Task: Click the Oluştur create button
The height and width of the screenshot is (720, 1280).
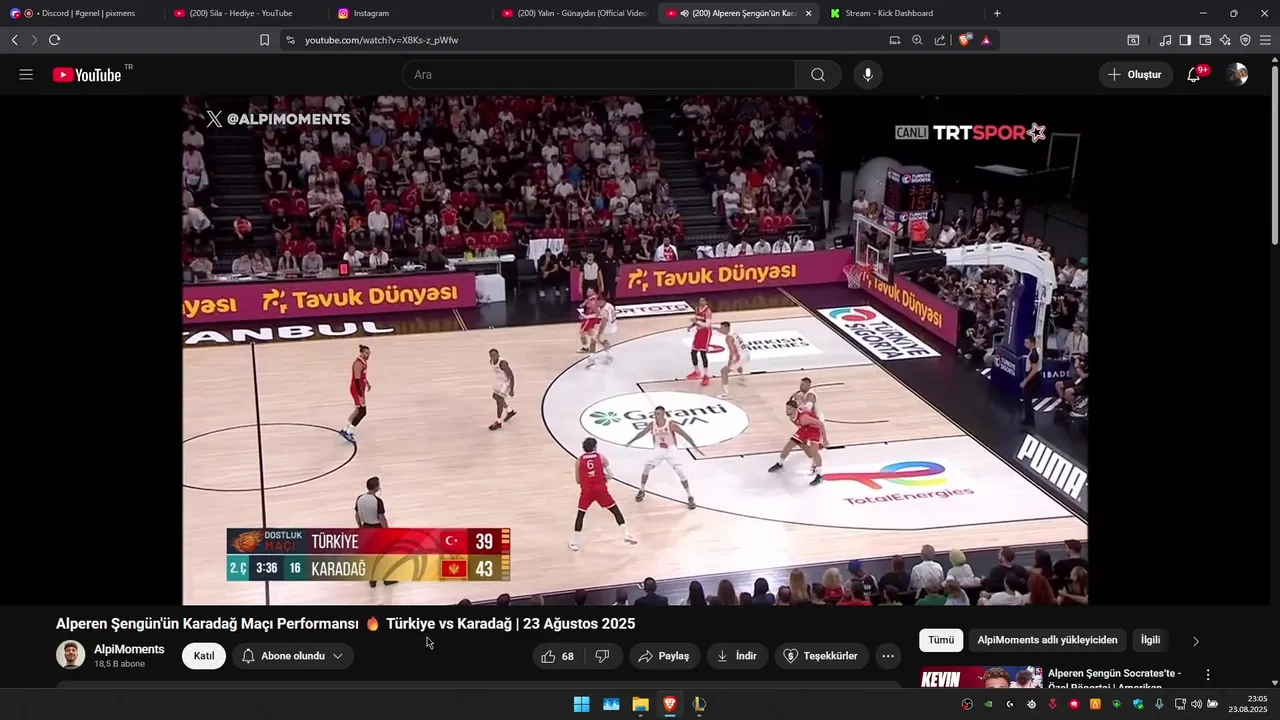Action: tap(1135, 75)
